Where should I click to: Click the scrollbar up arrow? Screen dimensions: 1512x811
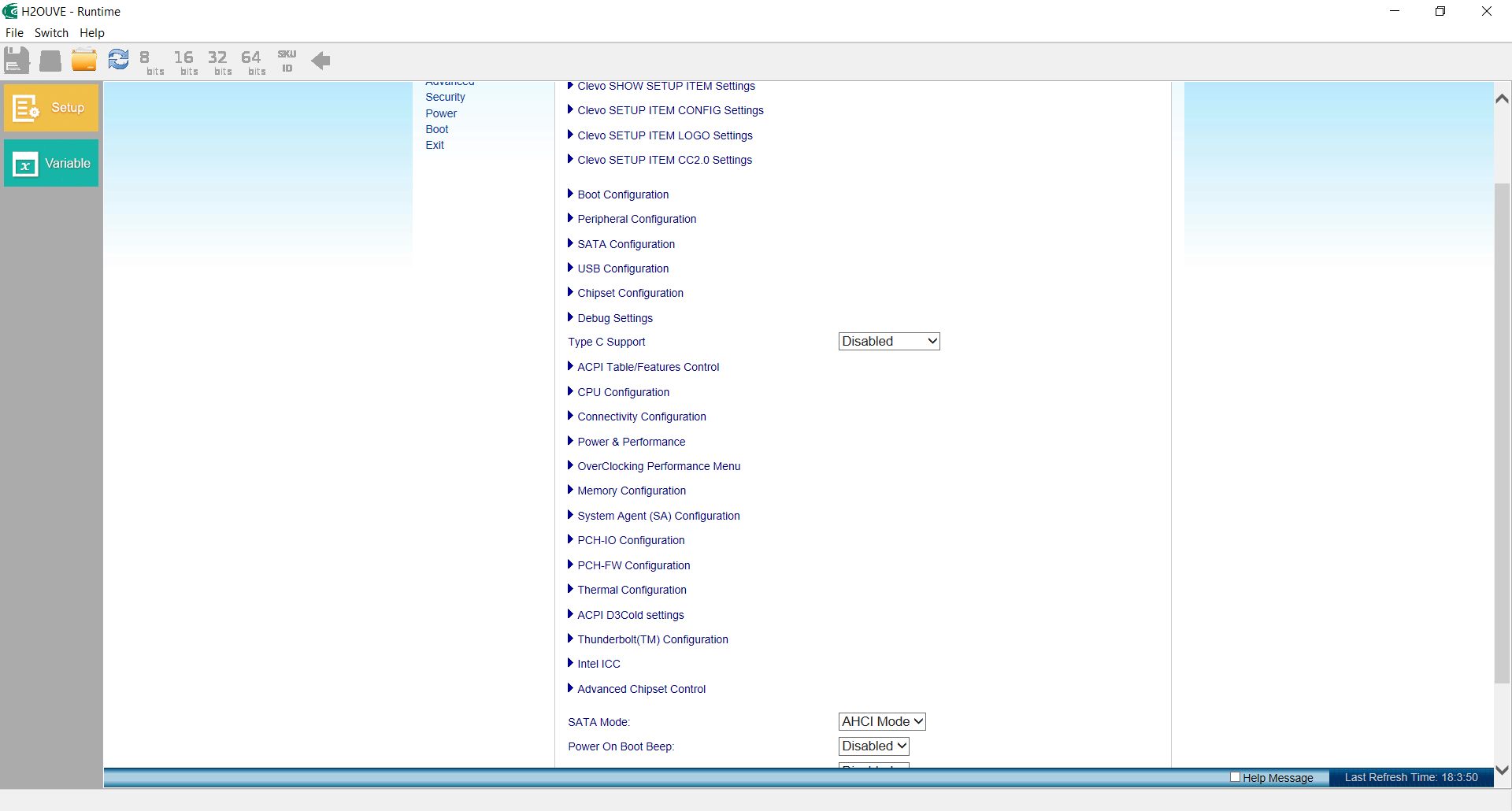coord(1503,98)
